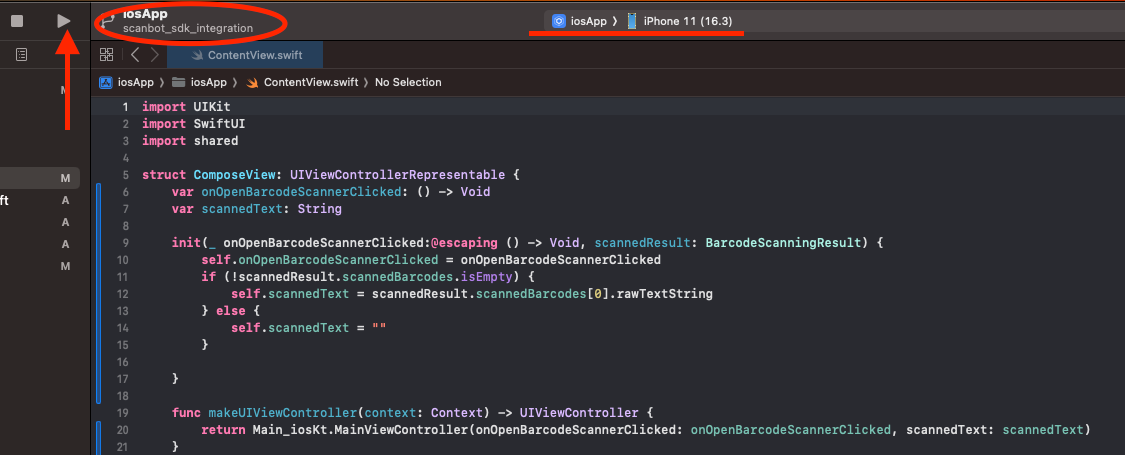This screenshot has width=1125, height=455.
Task: Click the Swift file icon in the jump bar
Action: (x=252, y=83)
